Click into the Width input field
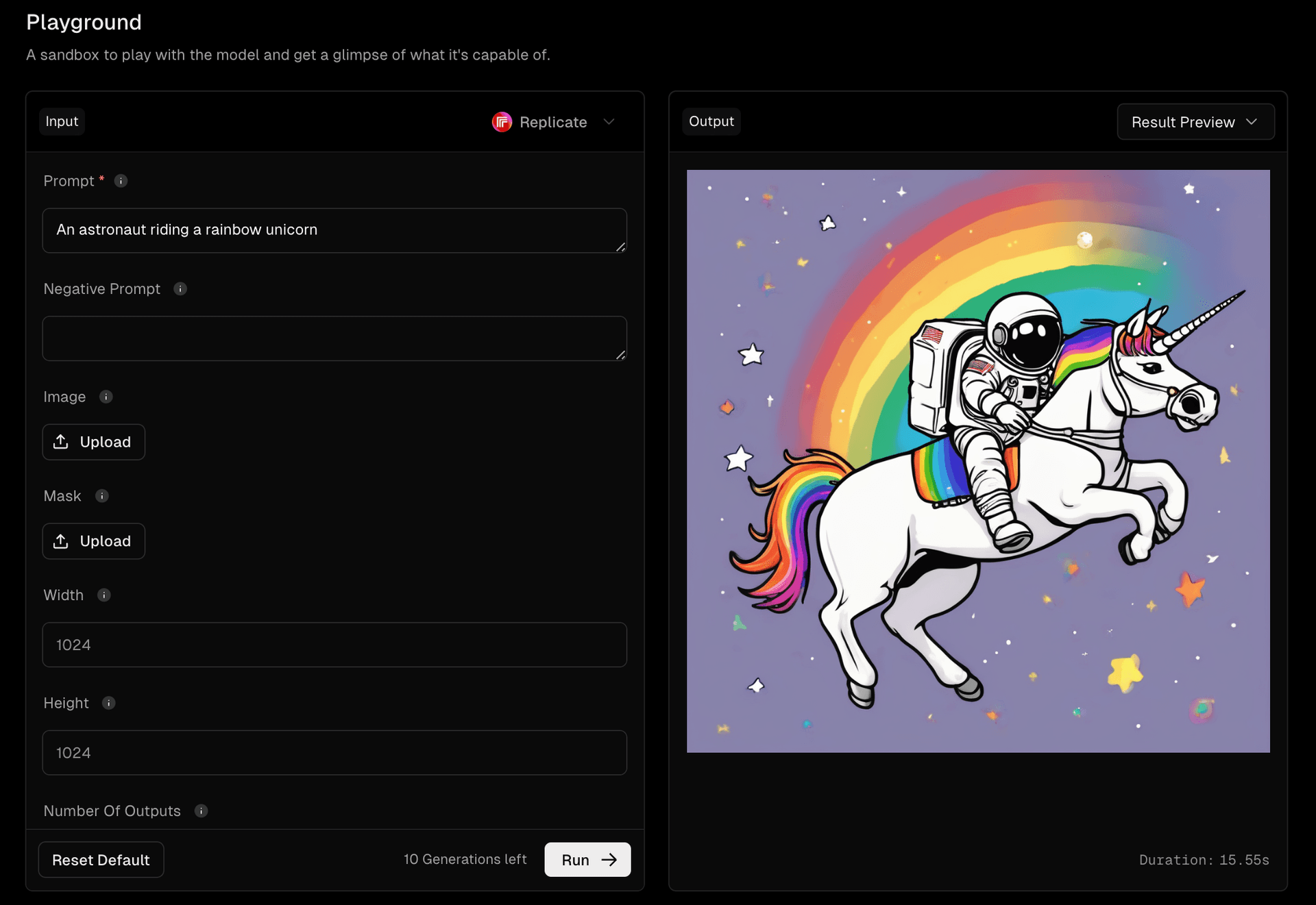 334,645
